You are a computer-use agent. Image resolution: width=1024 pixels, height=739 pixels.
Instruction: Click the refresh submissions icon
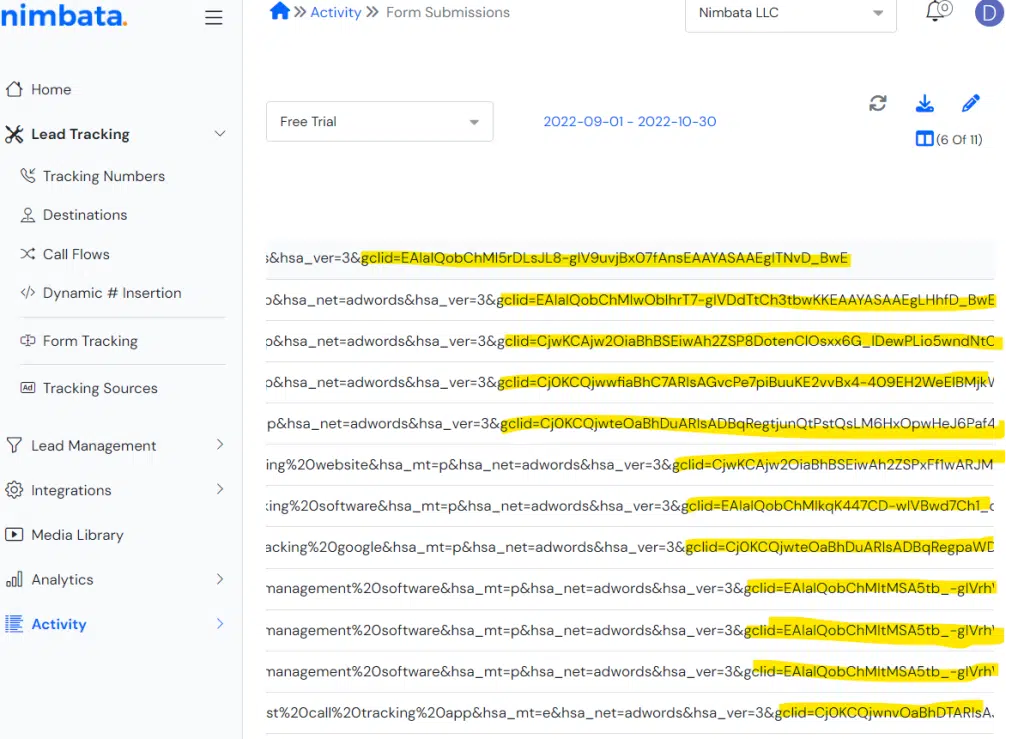click(878, 103)
